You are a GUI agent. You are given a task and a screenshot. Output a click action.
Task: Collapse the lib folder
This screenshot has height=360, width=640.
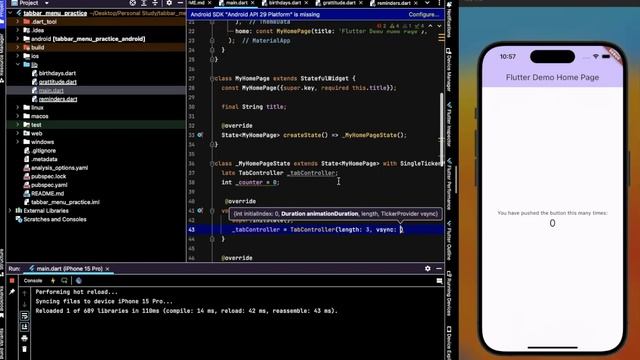point(18,64)
